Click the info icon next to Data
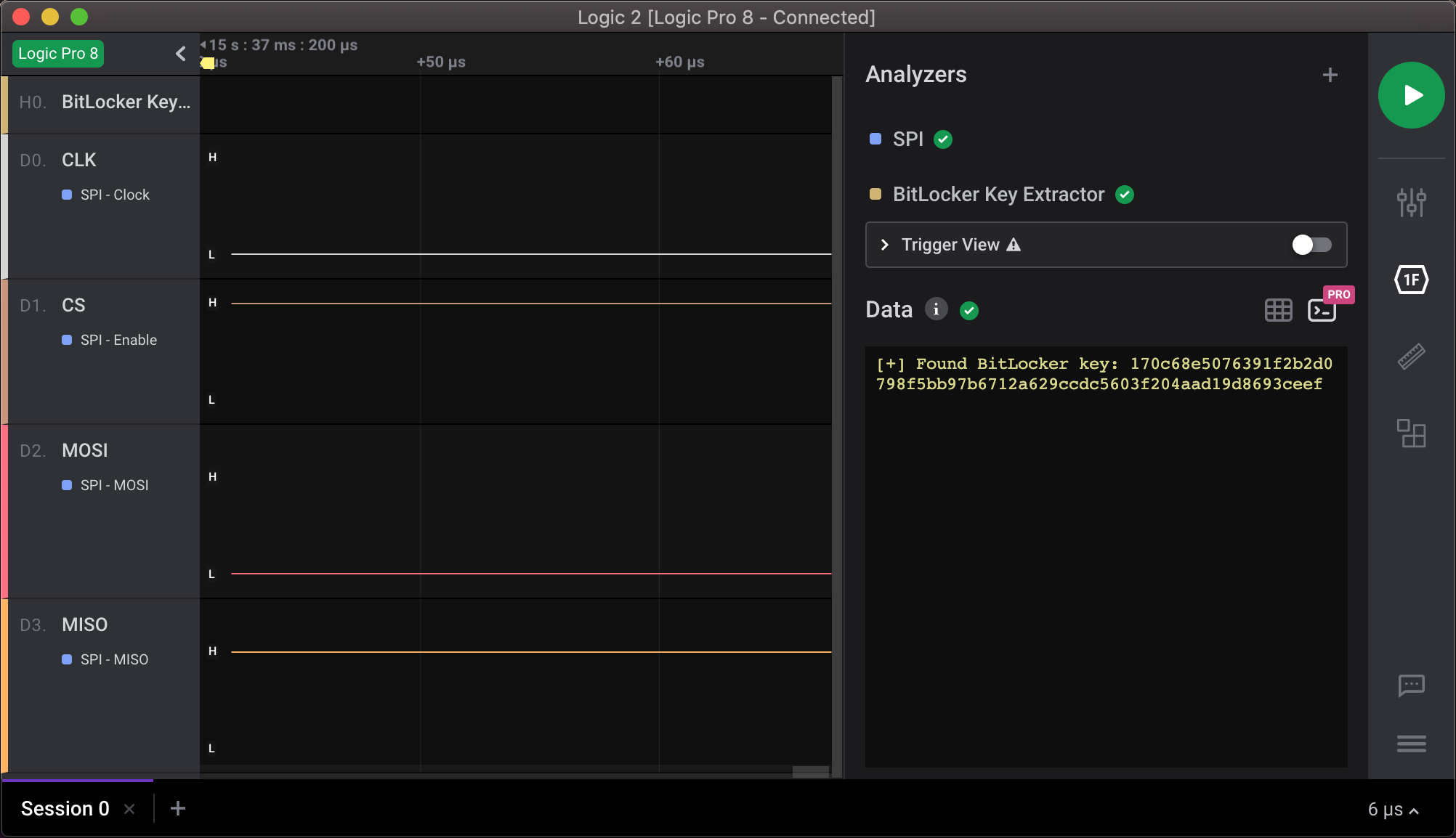 (933, 309)
